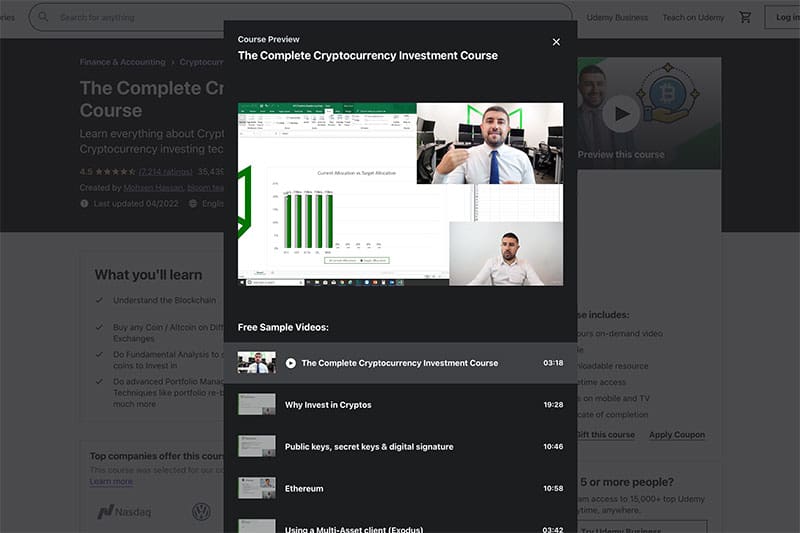Screen dimensions: 800x533
Task: Click the background Preview this course play button
Action: (x=621, y=114)
